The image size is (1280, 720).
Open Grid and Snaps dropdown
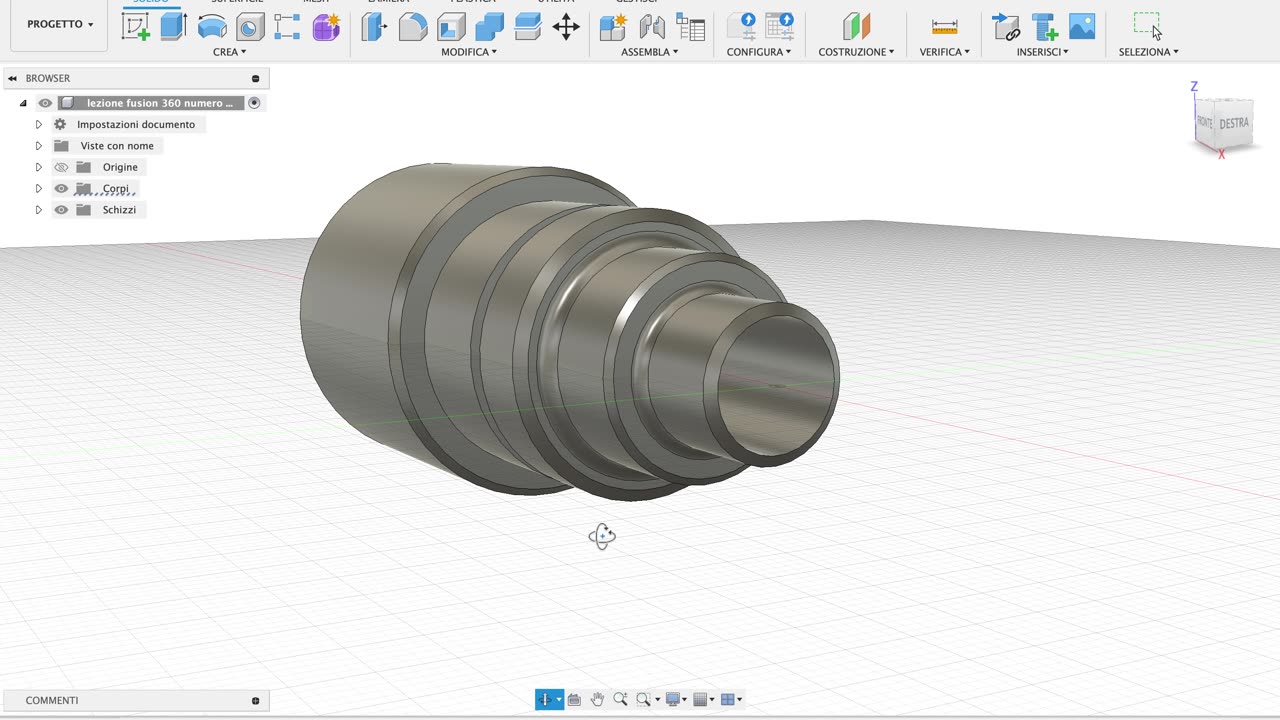704,700
